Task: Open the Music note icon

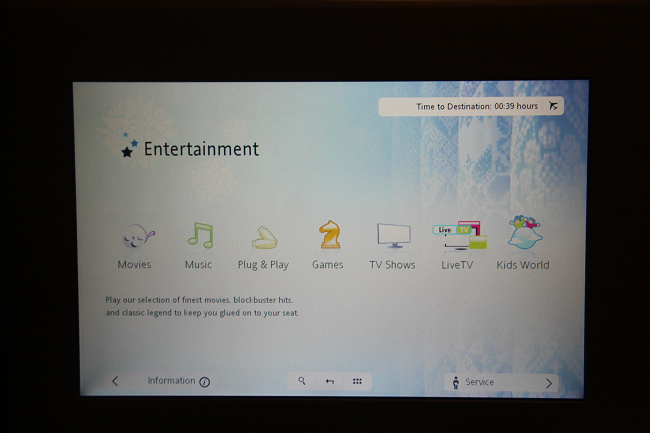Action: [201, 235]
